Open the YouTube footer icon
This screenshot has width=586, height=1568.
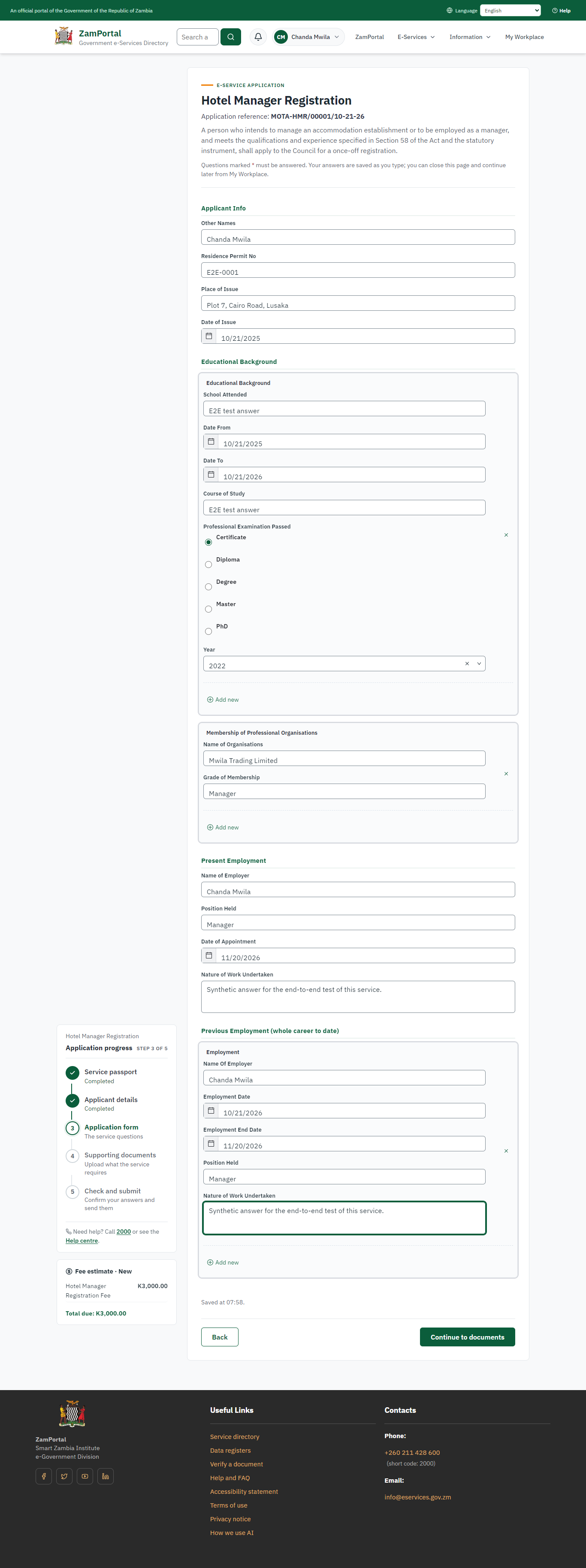pyautogui.click(x=85, y=1476)
